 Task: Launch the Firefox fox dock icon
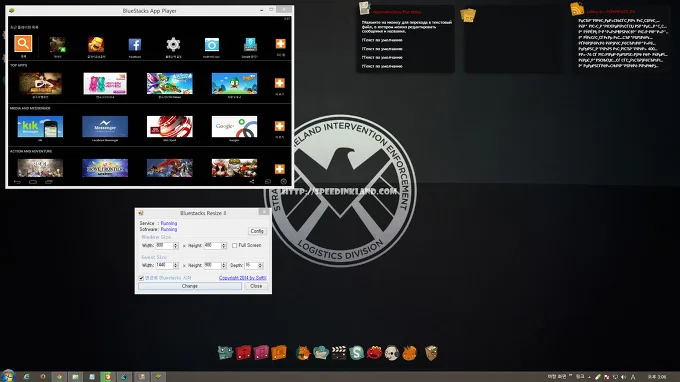[303, 353]
